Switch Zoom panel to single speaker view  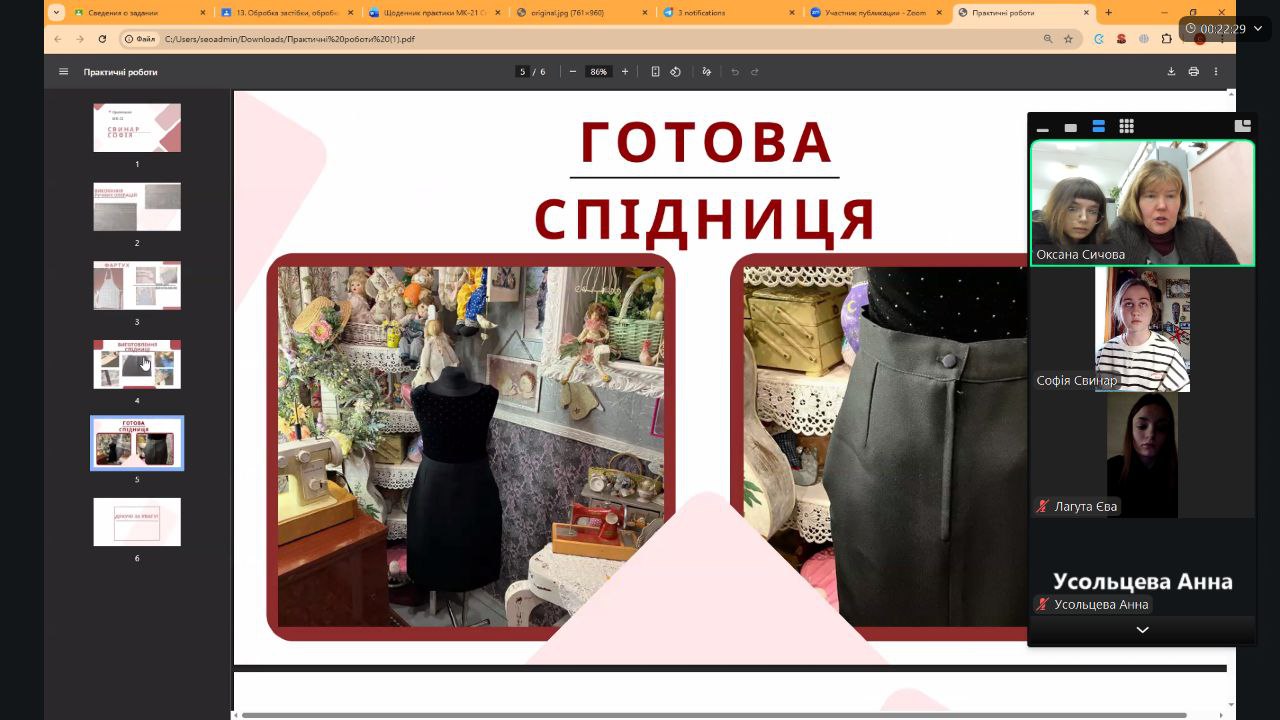click(1070, 127)
